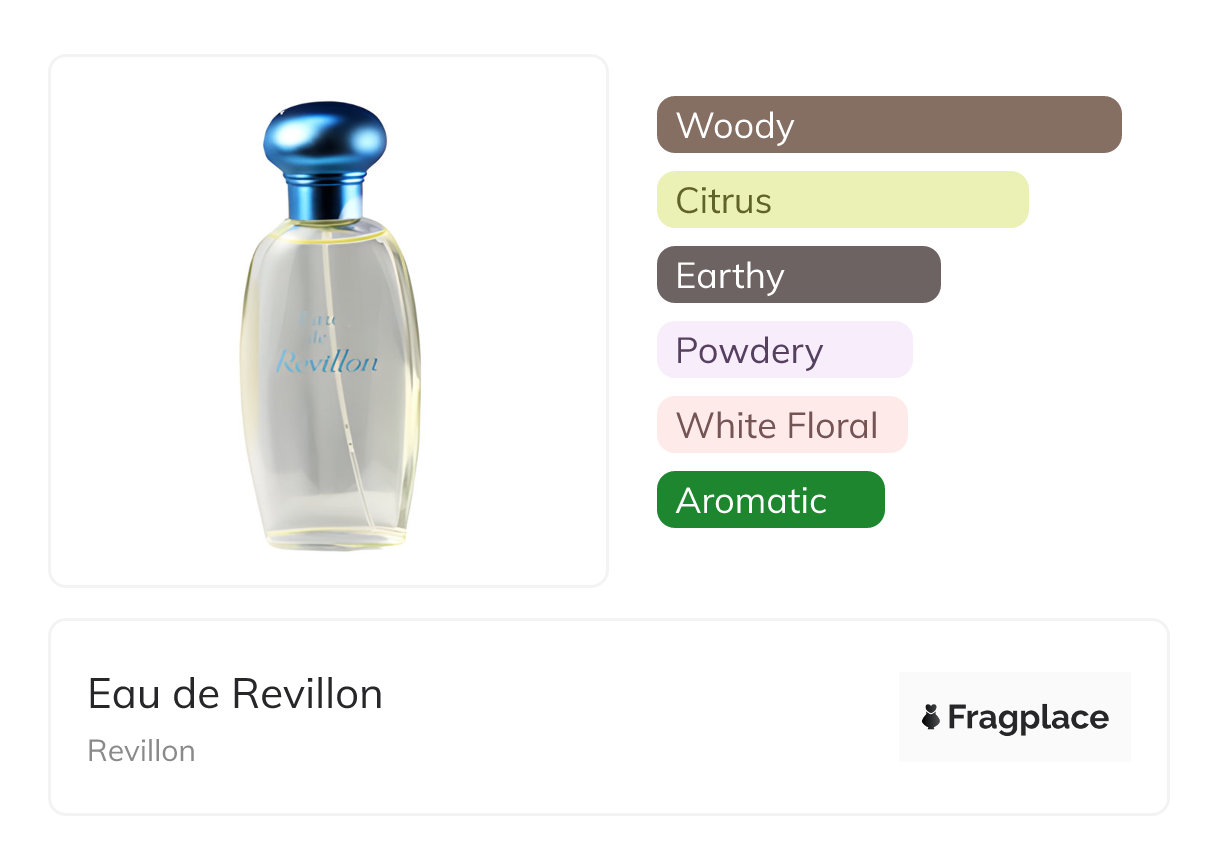Click the Fragplace wordmark text
Viewport: 1218px width, 864px height.
click(x=1028, y=717)
